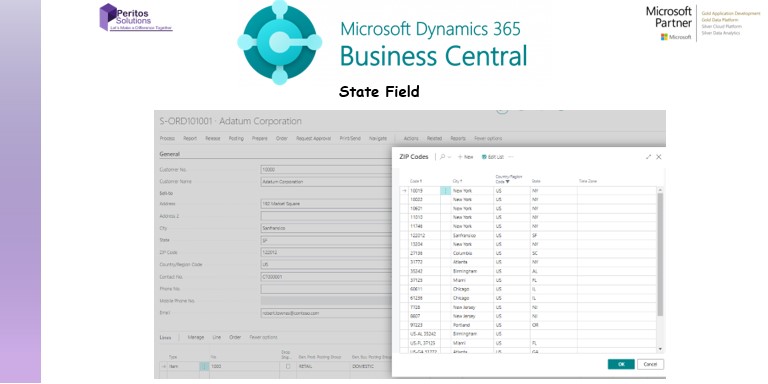Open the Report menu in sales order
The image size is (768, 384).
tap(190, 139)
